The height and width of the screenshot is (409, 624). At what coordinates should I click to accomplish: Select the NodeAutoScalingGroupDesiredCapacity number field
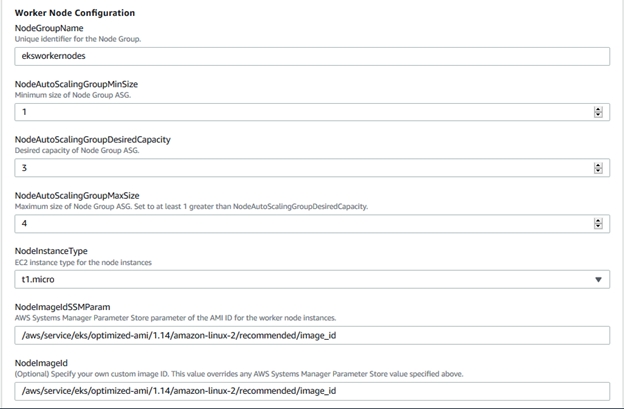tap(300, 168)
